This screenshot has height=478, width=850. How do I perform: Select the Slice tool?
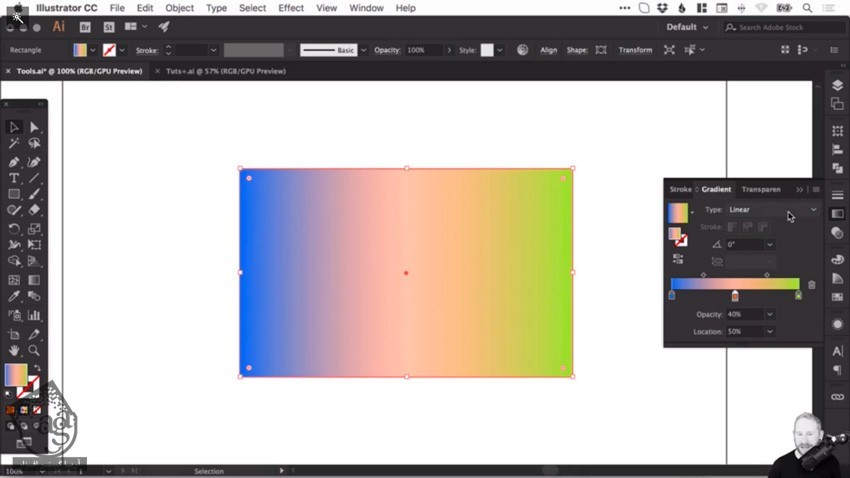coord(34,334)
